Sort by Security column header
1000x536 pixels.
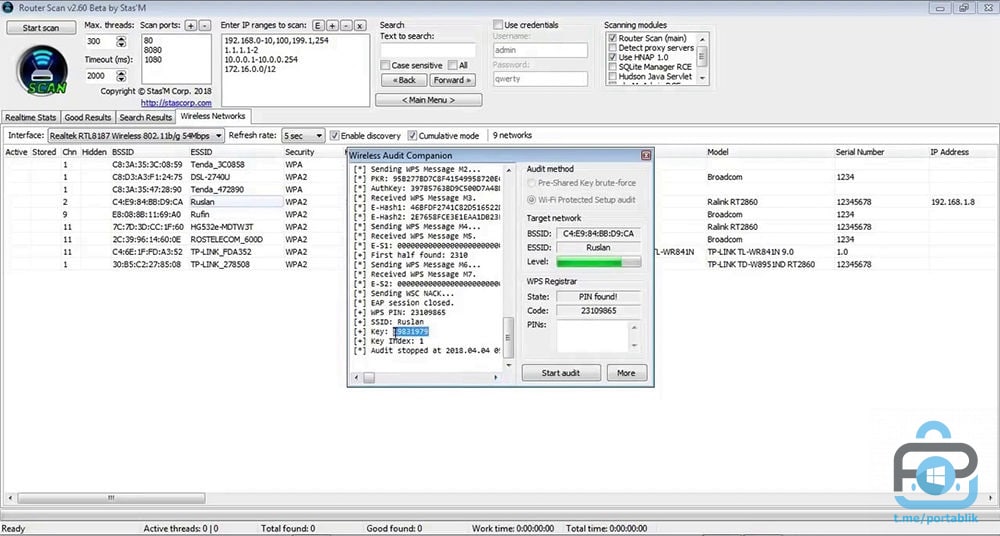(x=300, y=152)
